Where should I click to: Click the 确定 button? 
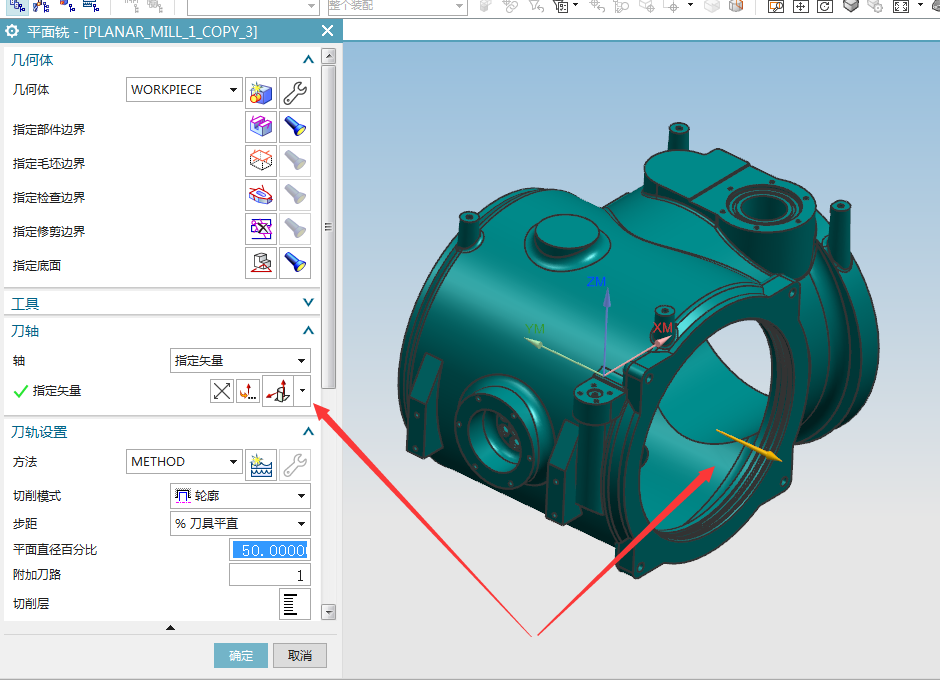[241, 656]
